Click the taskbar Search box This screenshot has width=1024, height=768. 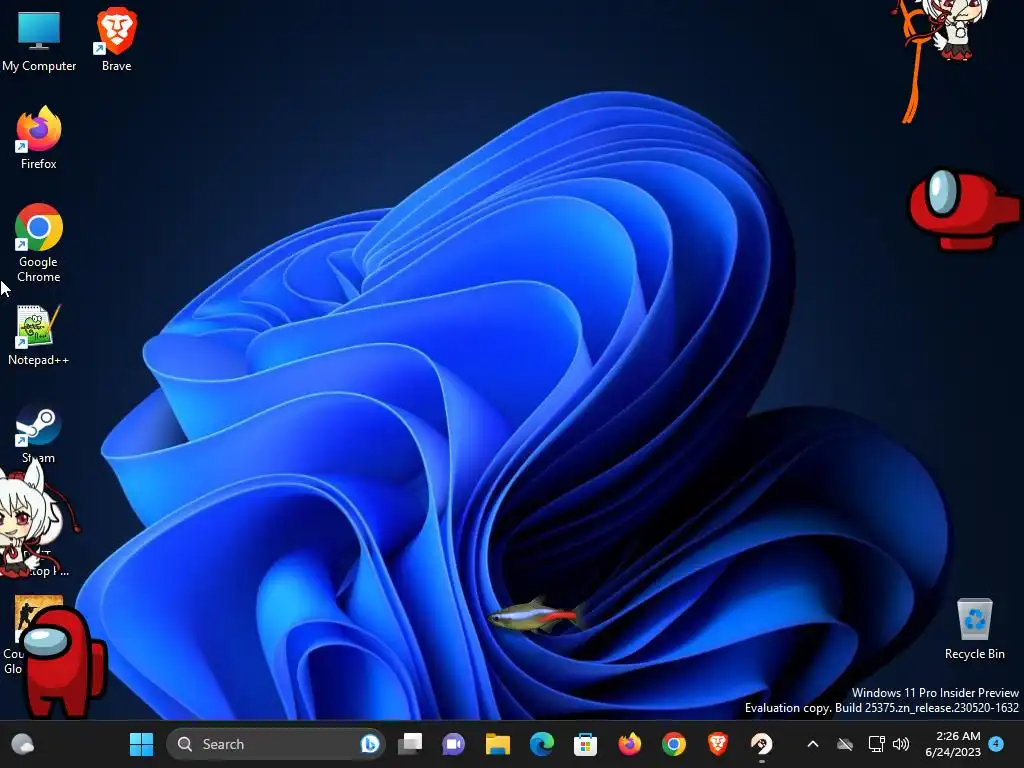tap(276, 744)
